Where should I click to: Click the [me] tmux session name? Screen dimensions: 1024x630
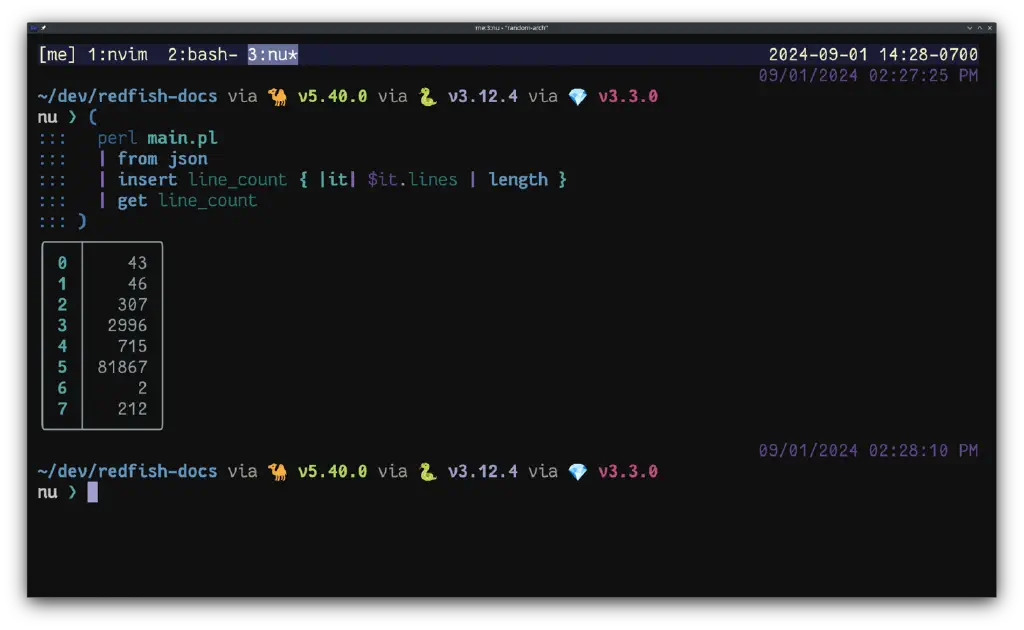pos(57,55)
